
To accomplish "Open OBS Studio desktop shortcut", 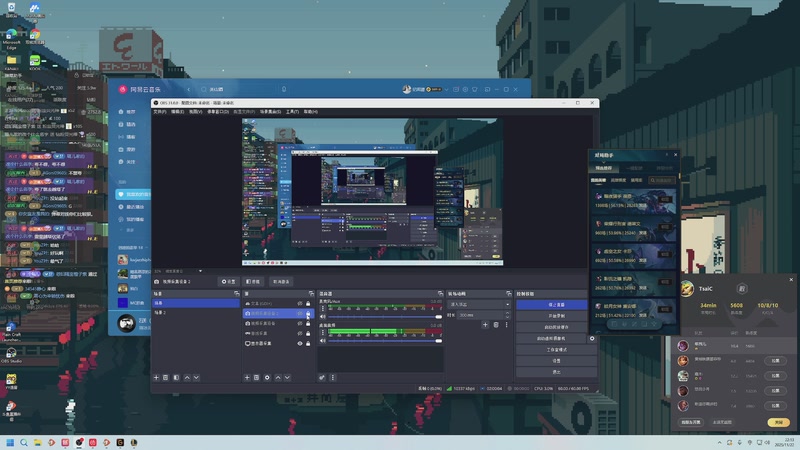I will tap(11, 355).
